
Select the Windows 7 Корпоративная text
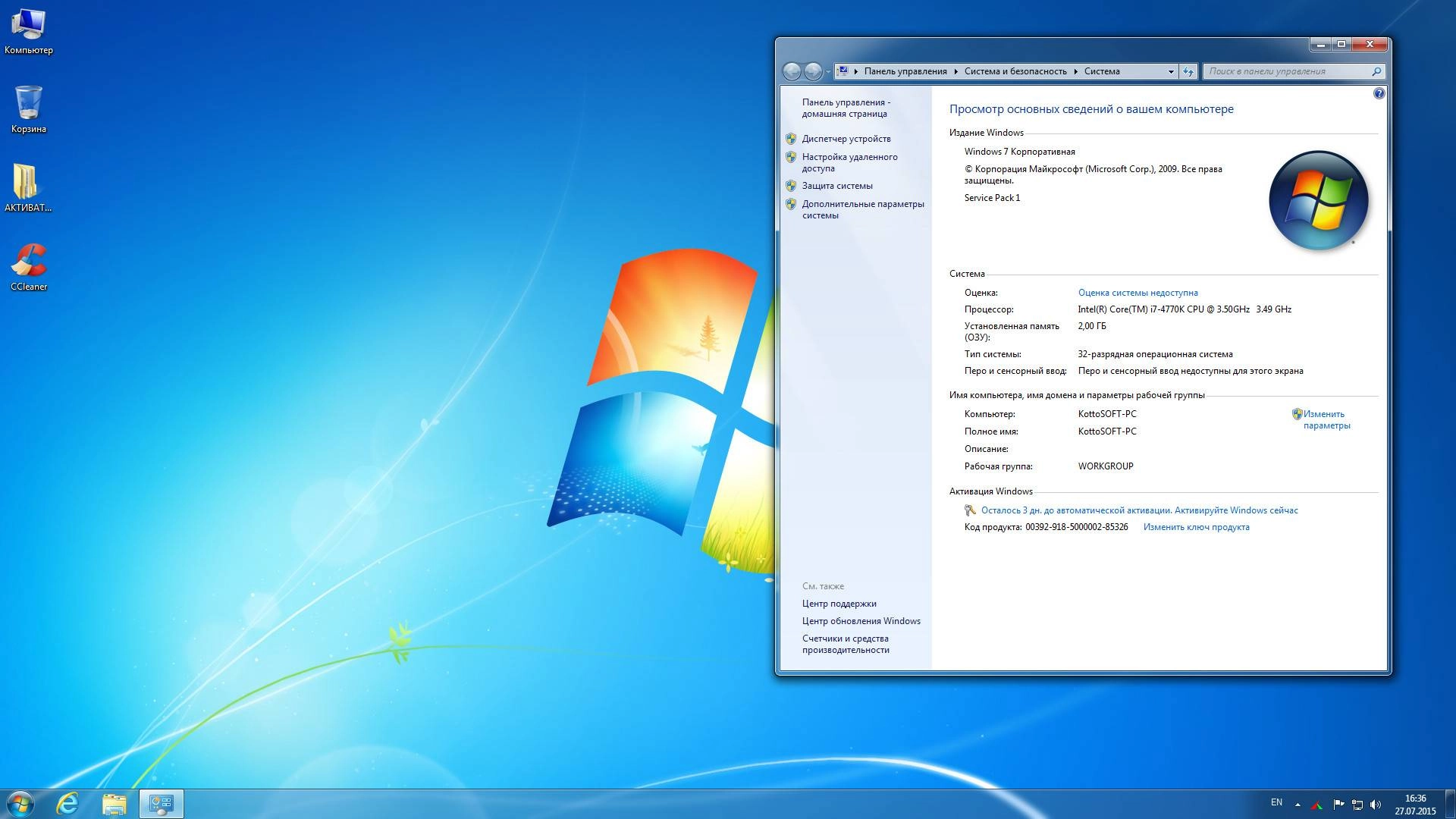tap(1019, 152)
